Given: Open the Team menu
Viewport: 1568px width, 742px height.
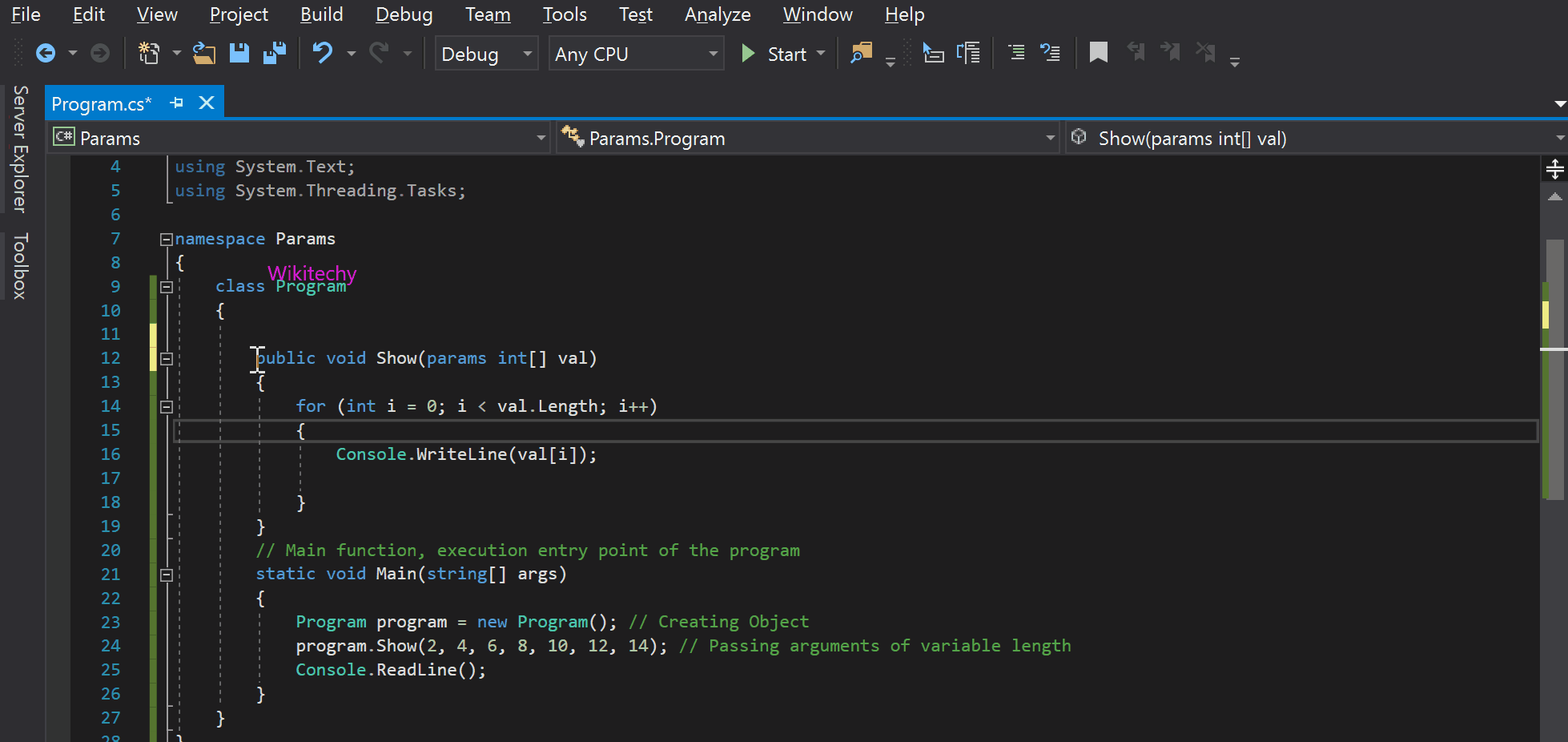Looking at the screenshot, I should pyautogui.click(x=488, y=14).
